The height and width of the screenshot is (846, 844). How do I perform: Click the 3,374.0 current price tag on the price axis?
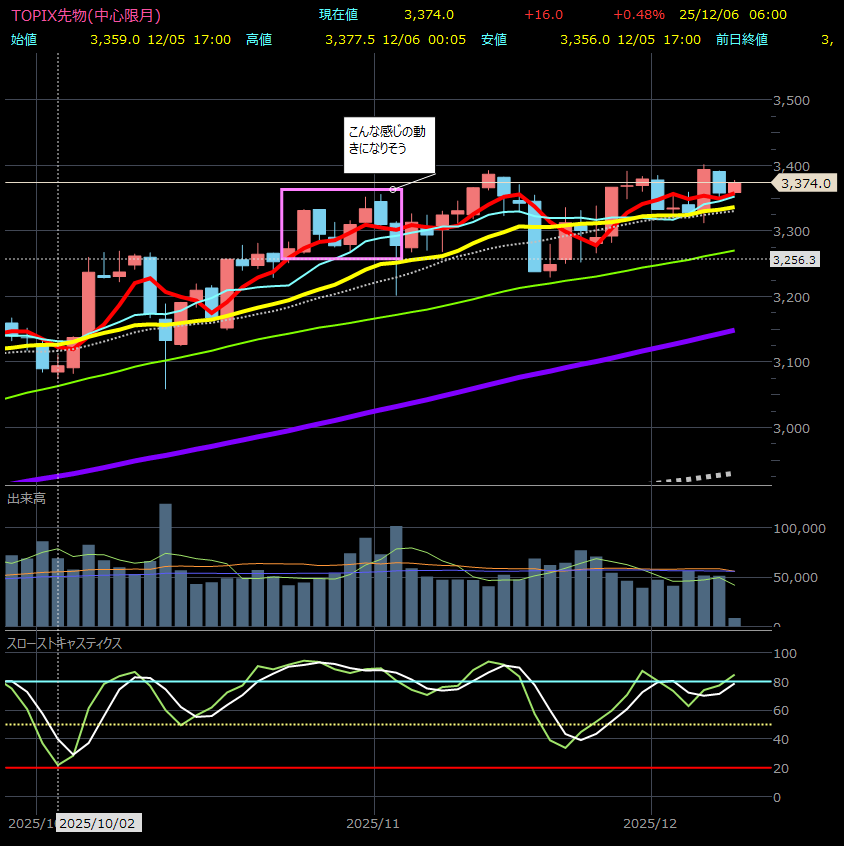coord(806,183)
